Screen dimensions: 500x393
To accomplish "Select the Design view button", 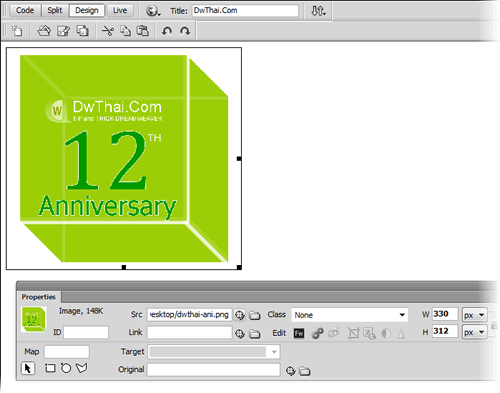I will [87, 10].
